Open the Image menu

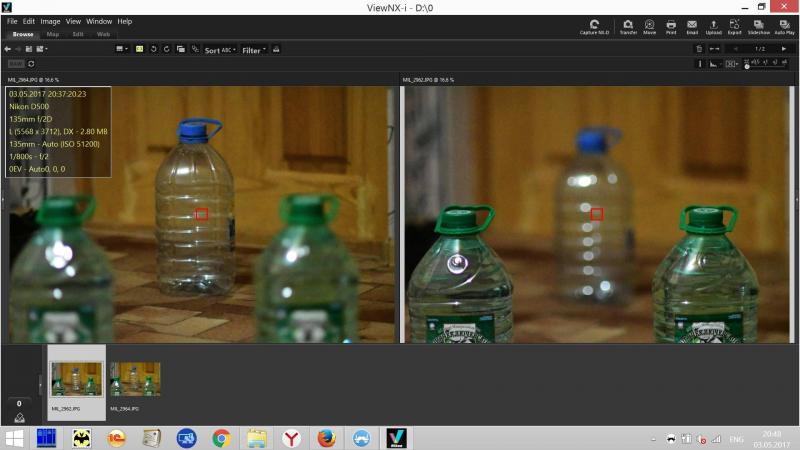click(x=50, y=21)
